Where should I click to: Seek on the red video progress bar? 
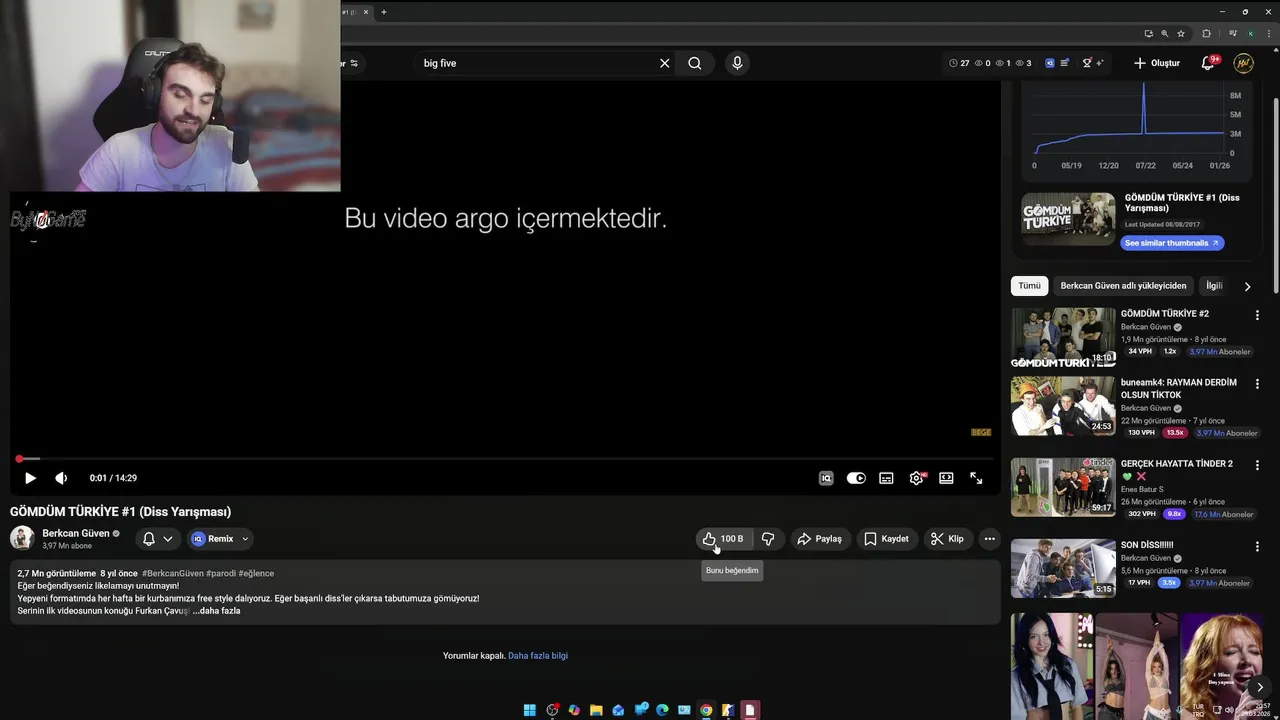point(505,459)
